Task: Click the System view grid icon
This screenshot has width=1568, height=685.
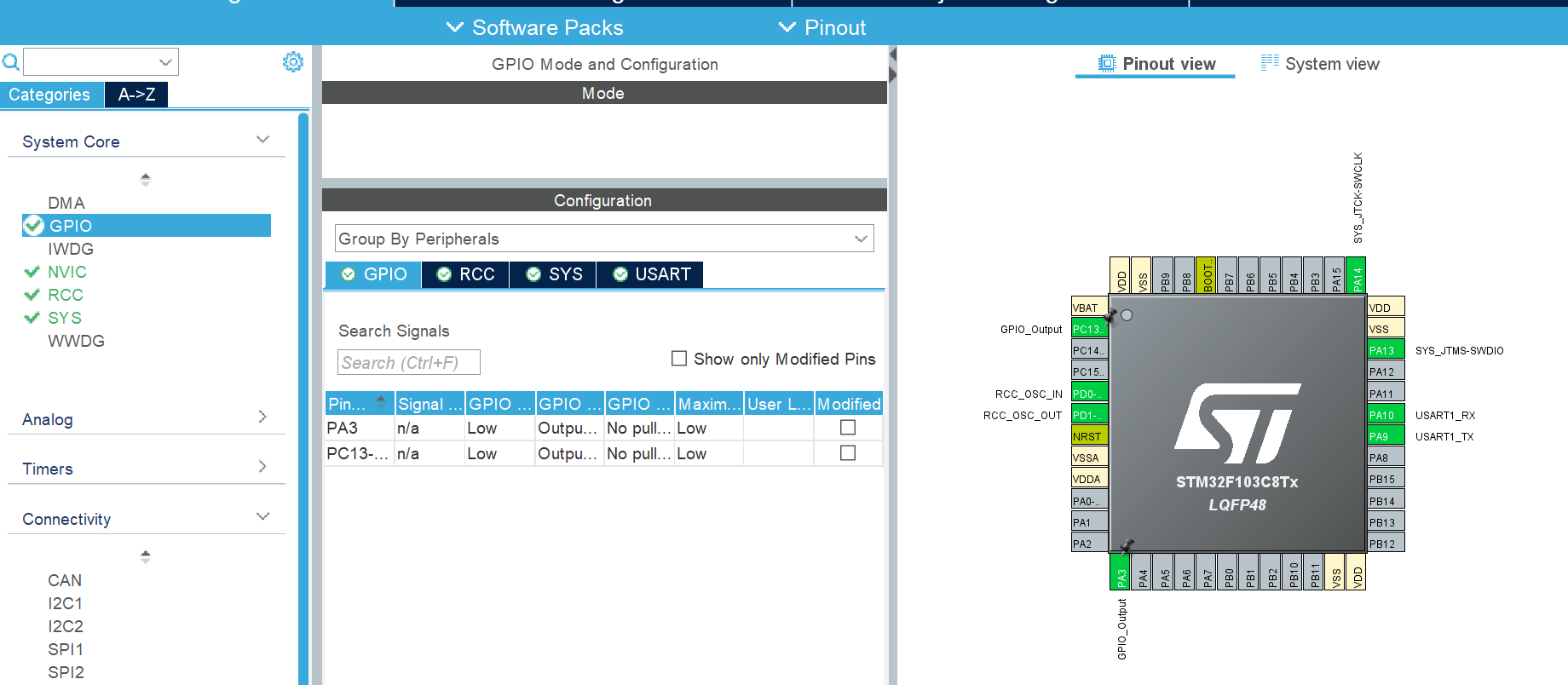Action: pyautogui.click(x=1270, y=63)
